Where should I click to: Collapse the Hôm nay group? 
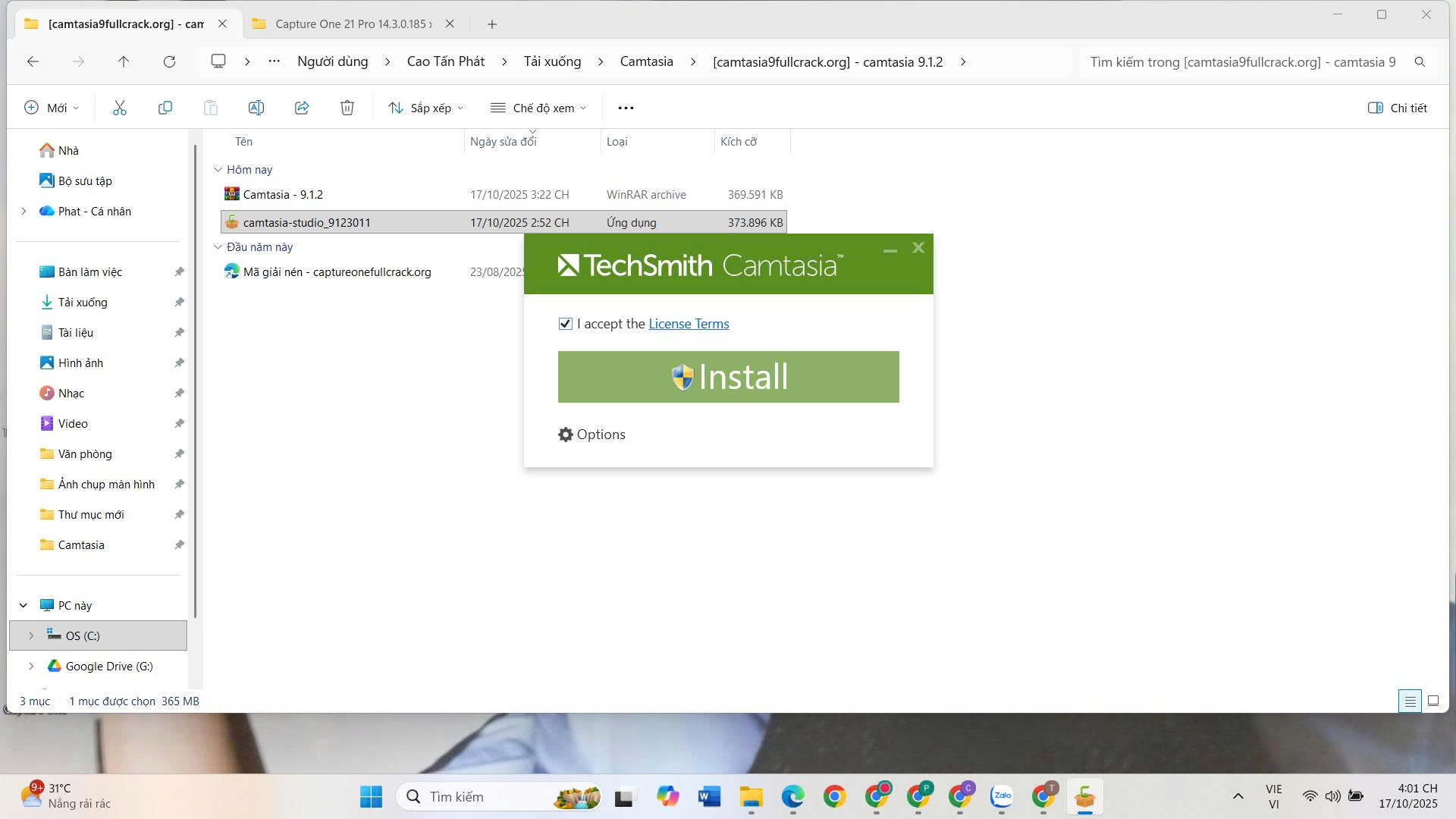(x=218, y=170)
